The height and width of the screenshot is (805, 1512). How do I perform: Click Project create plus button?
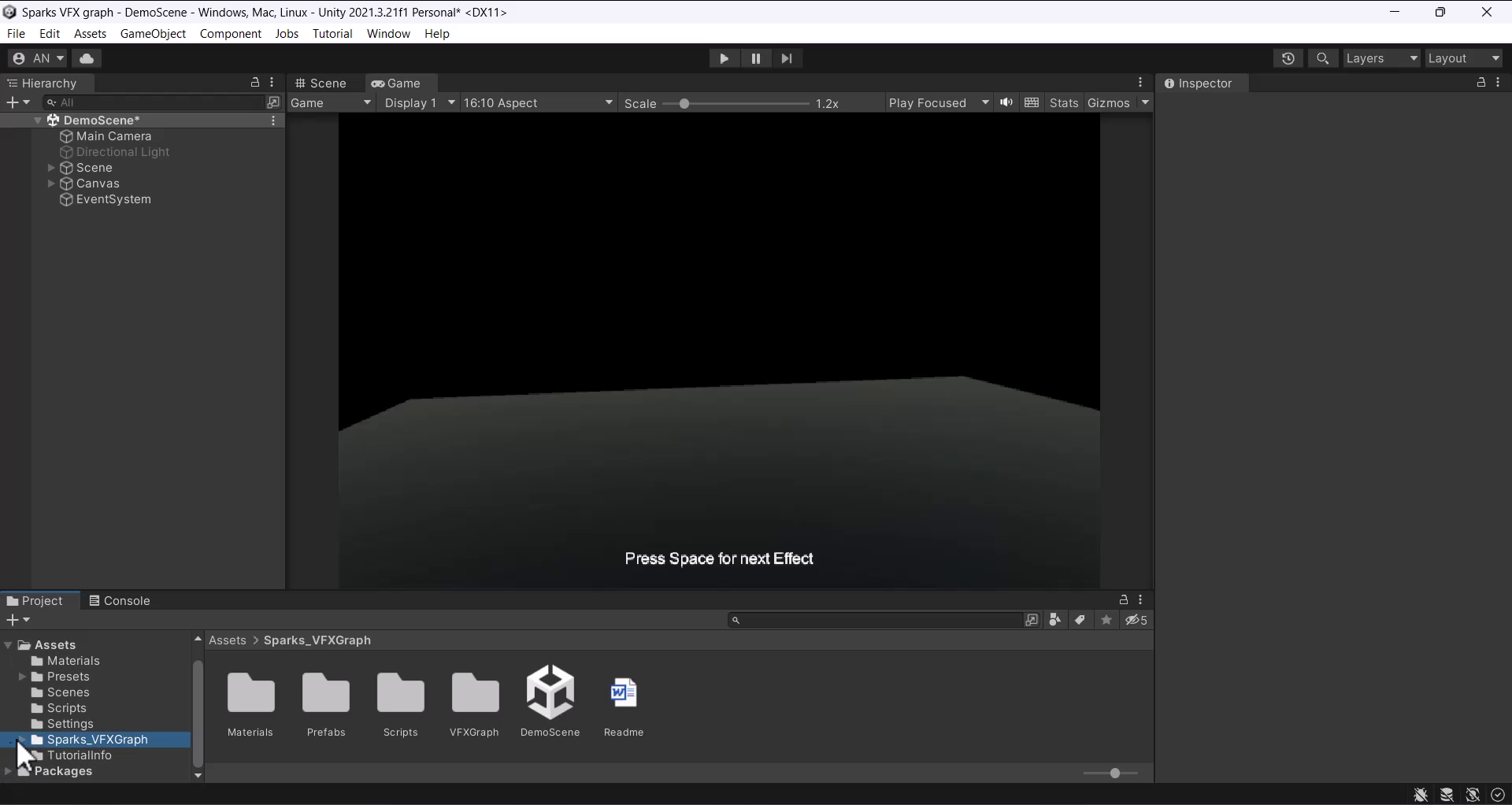(x=18, y=621)
